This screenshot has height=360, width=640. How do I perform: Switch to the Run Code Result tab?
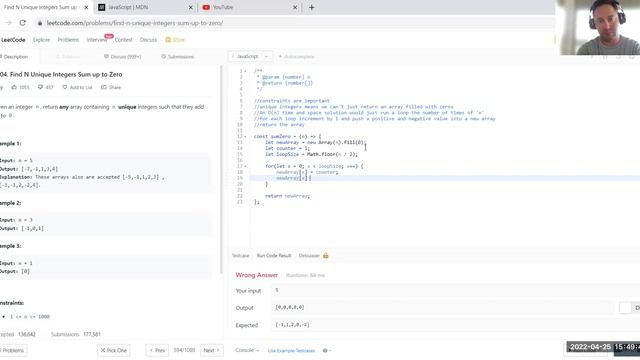[274, 256]
